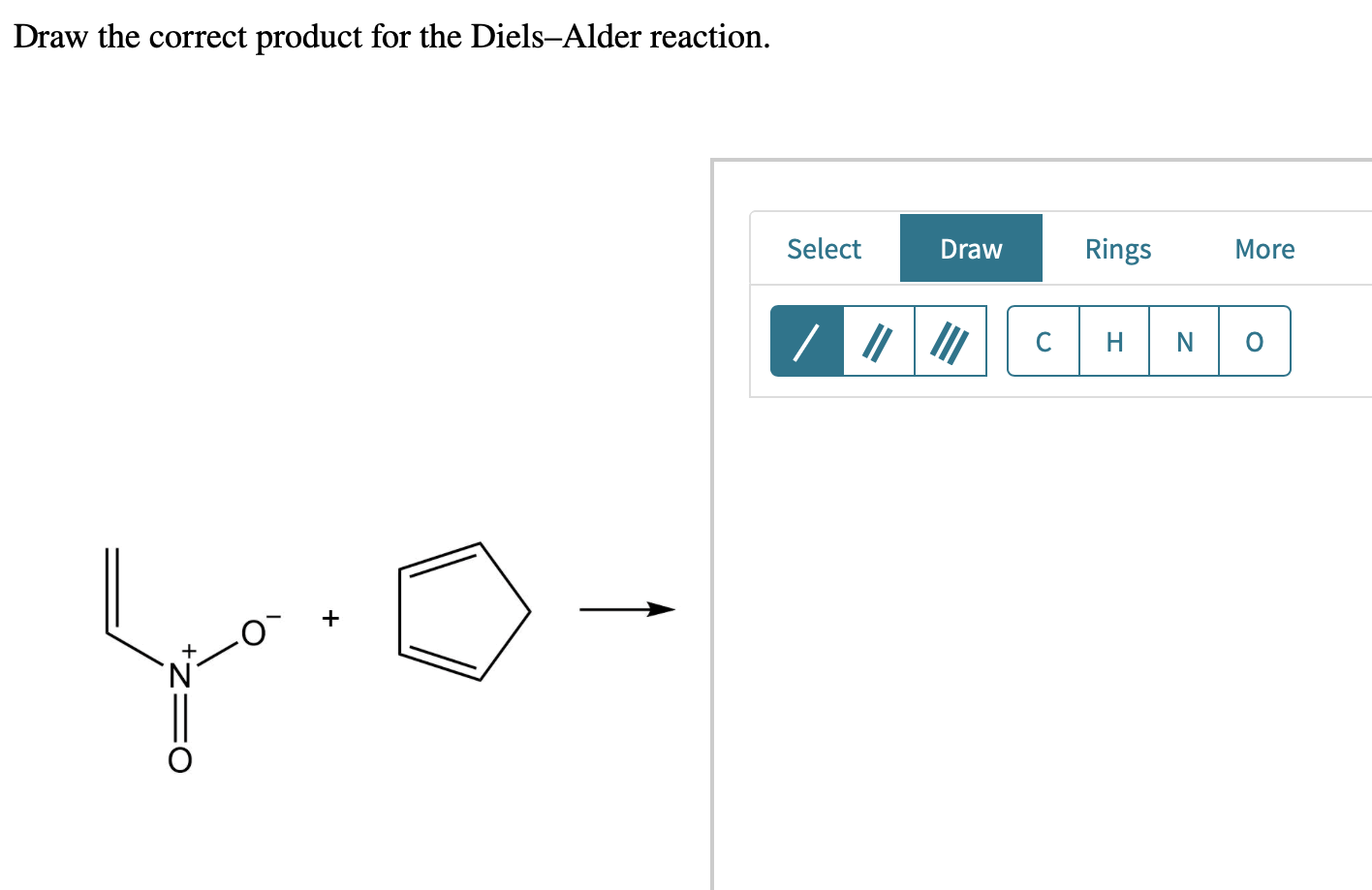Image resolution: width=1372 pixels, height=890 pixels.
Task: Open the Rings tab
Action: [x=1118, y=249]
